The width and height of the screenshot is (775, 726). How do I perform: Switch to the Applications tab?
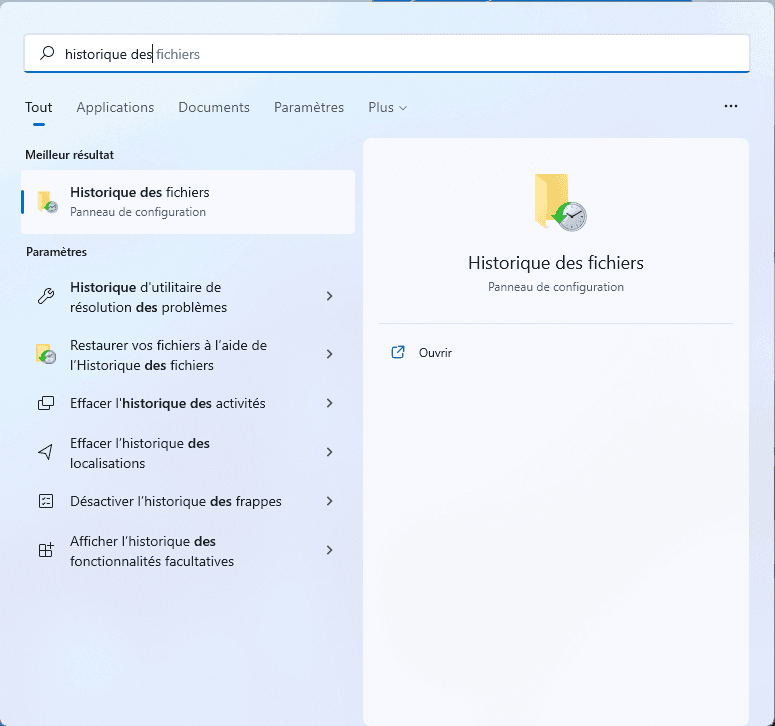[115, 108]
